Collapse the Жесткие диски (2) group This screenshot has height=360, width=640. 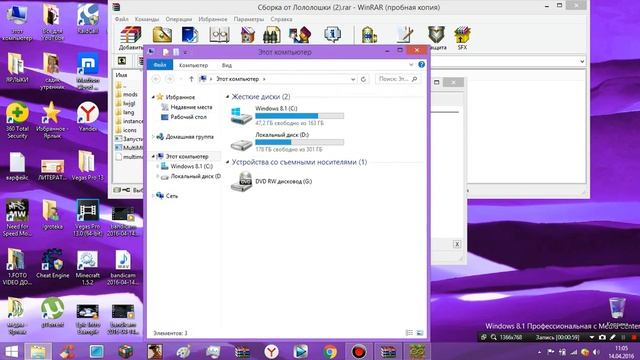pyautogui.click(x=228, y=97)
